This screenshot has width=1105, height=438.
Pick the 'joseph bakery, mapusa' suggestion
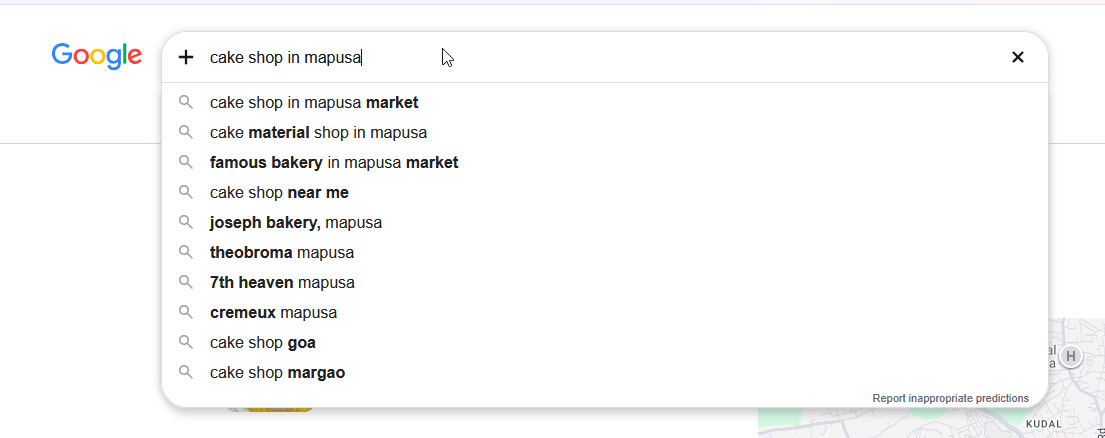pos(605,223)
